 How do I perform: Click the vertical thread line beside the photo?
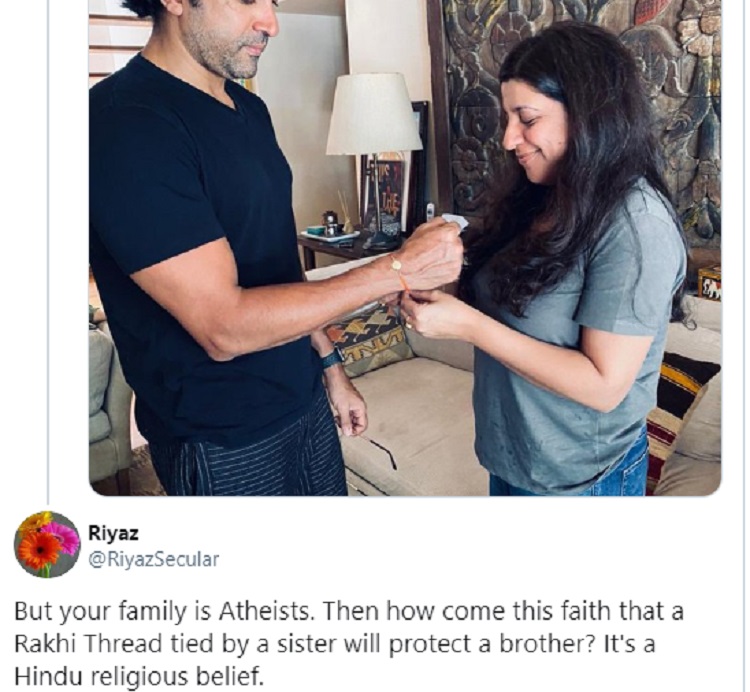[x=47, y=249]
